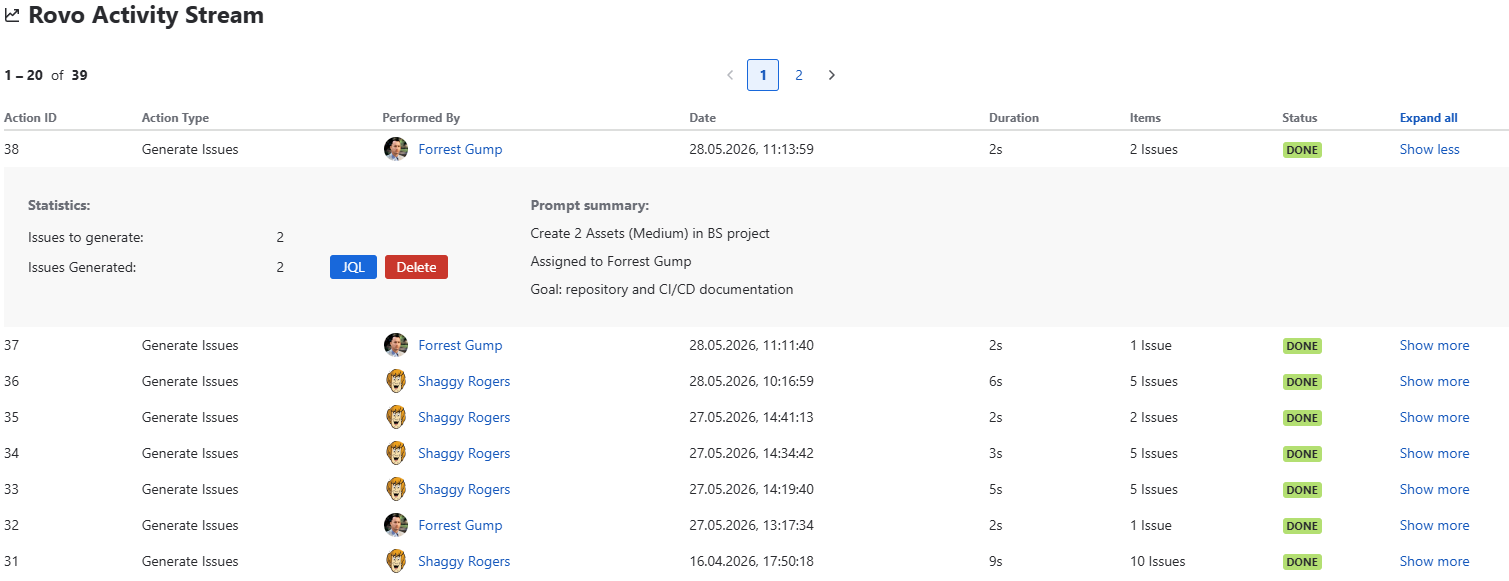Image resolution: width=1509 pixels, height=581 pixels.
Task: Open Forrest Gump profile in action 32 row
Action: tap(460, 525)
